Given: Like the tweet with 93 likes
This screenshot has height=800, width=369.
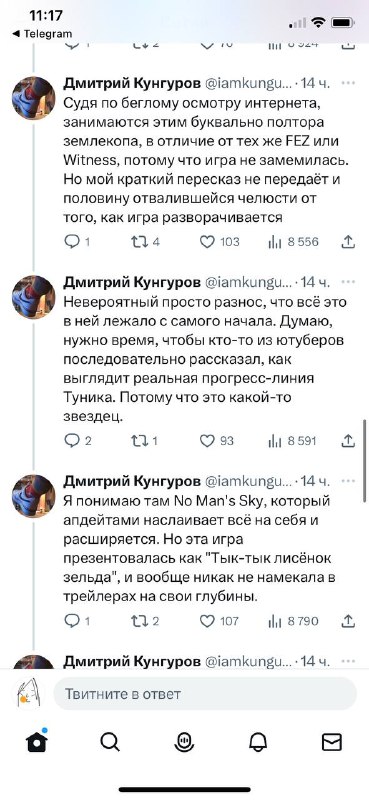Looking at the screenshot, I should [x=207, y=441].
